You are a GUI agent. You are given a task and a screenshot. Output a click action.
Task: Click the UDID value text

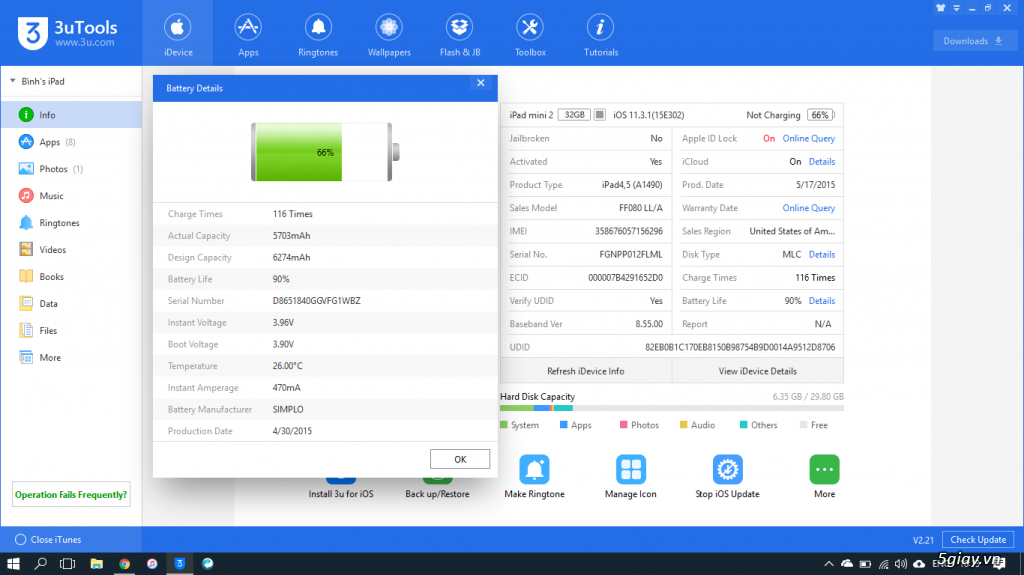pyautogui.click(x=740, y=347)
